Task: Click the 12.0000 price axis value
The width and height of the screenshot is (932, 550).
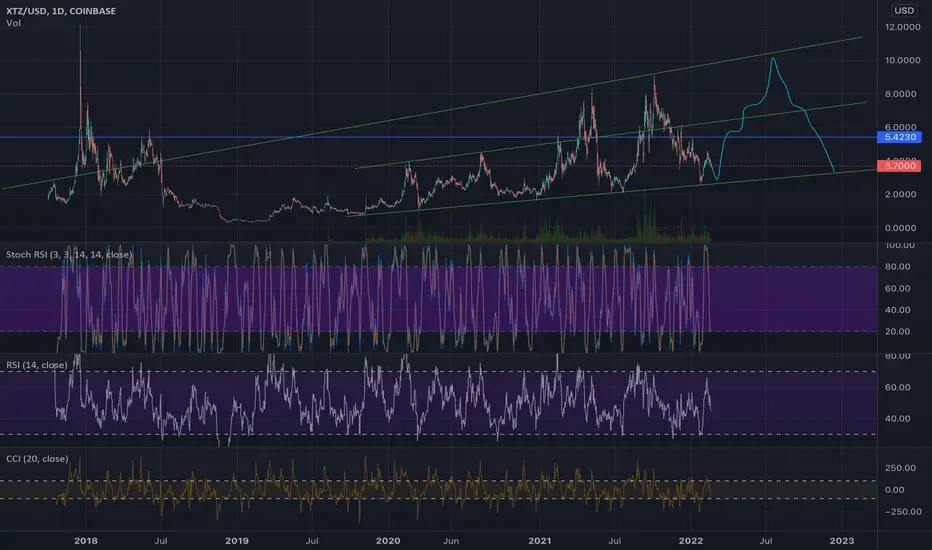Action: click(902, 27)
